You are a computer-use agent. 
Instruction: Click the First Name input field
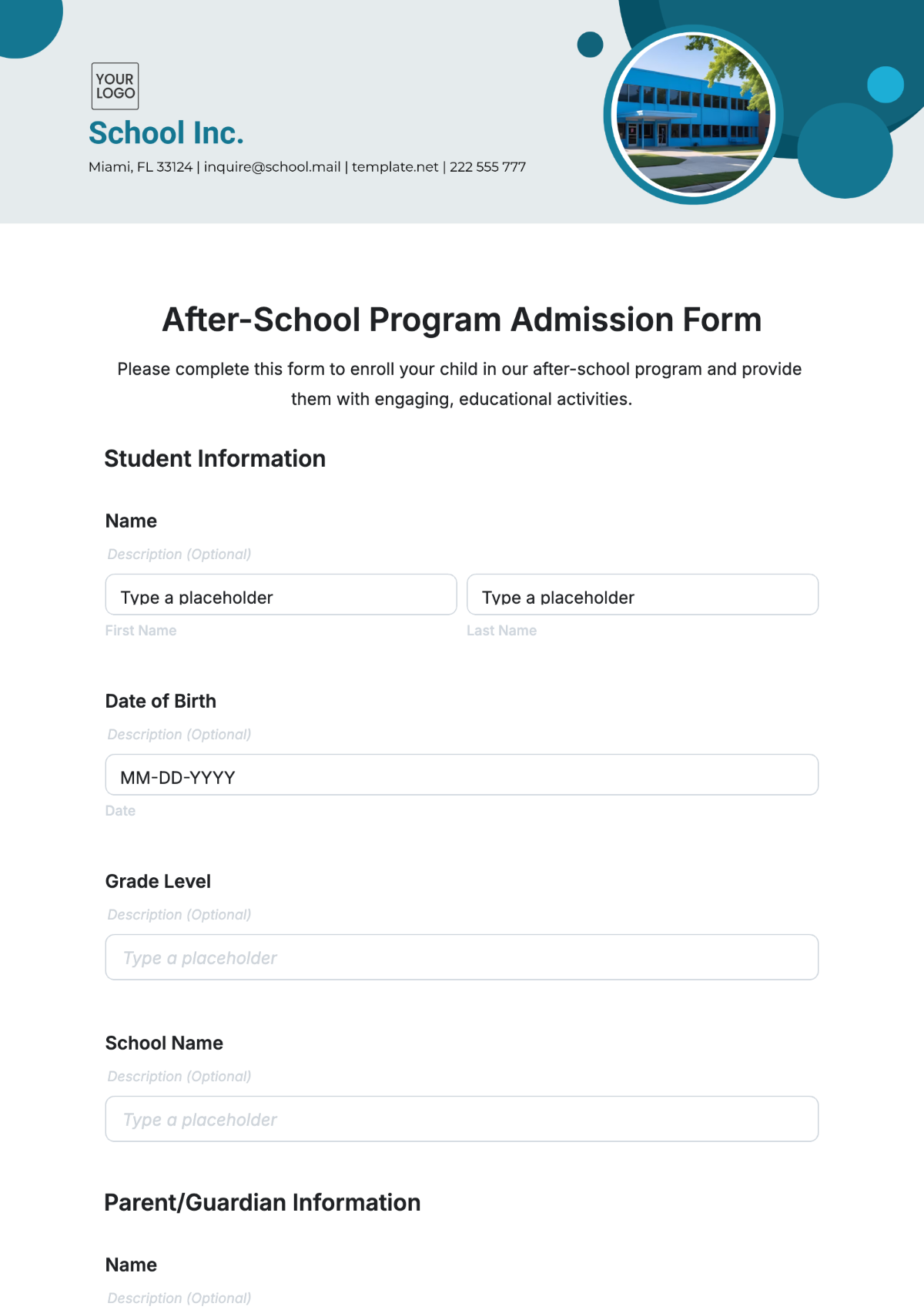(x=281, y=595)
